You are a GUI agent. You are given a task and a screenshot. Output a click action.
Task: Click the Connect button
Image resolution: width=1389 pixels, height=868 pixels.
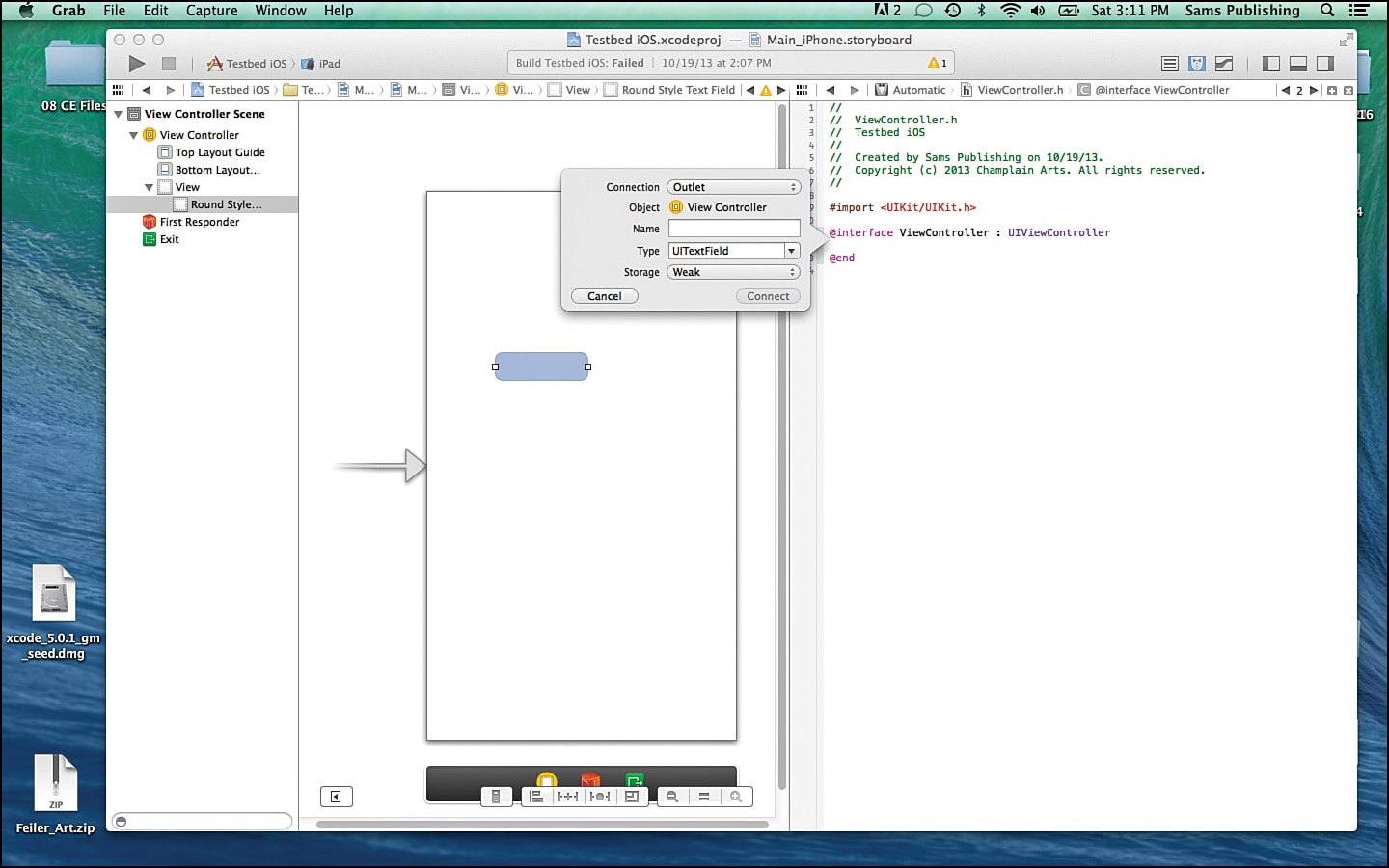tap(768, 296)
